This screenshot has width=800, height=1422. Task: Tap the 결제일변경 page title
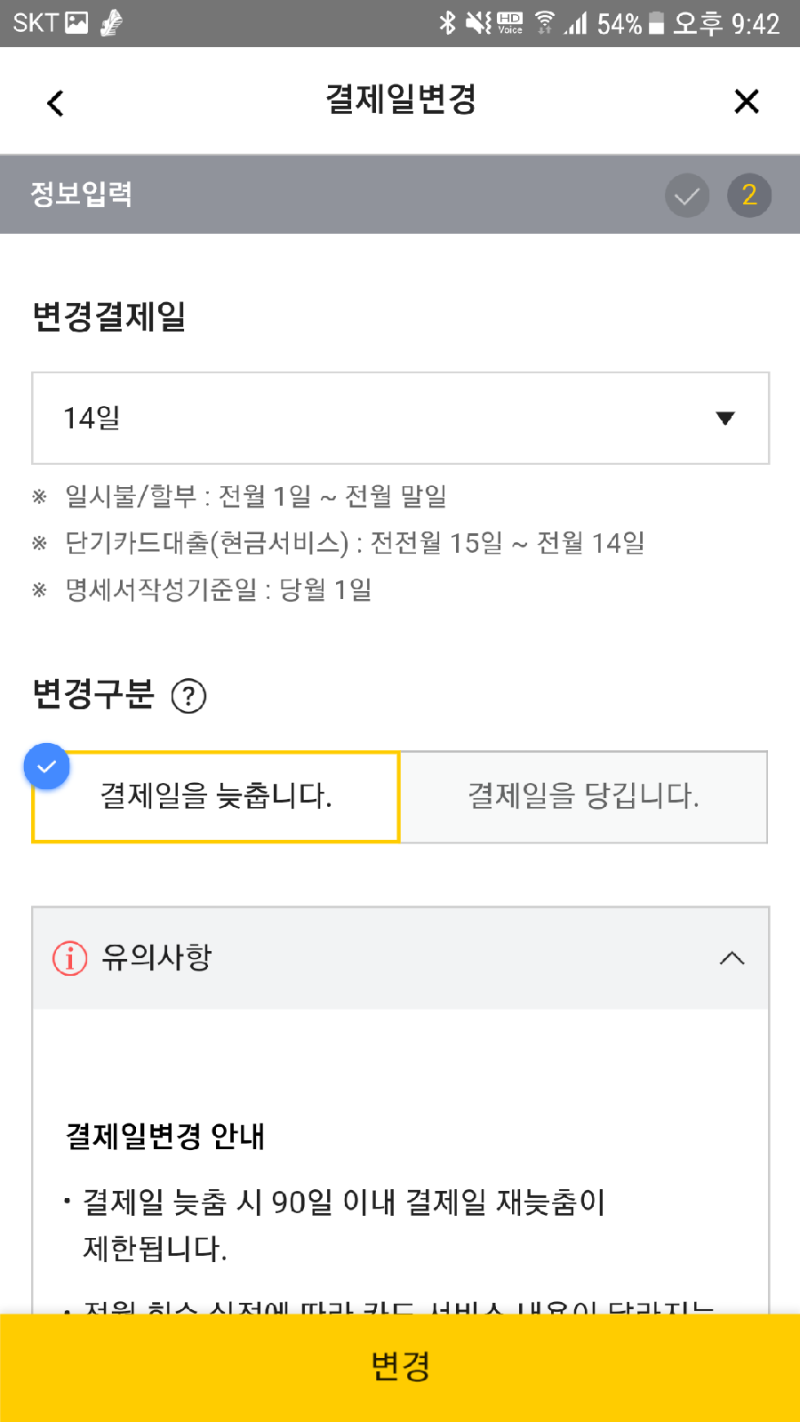400,100
